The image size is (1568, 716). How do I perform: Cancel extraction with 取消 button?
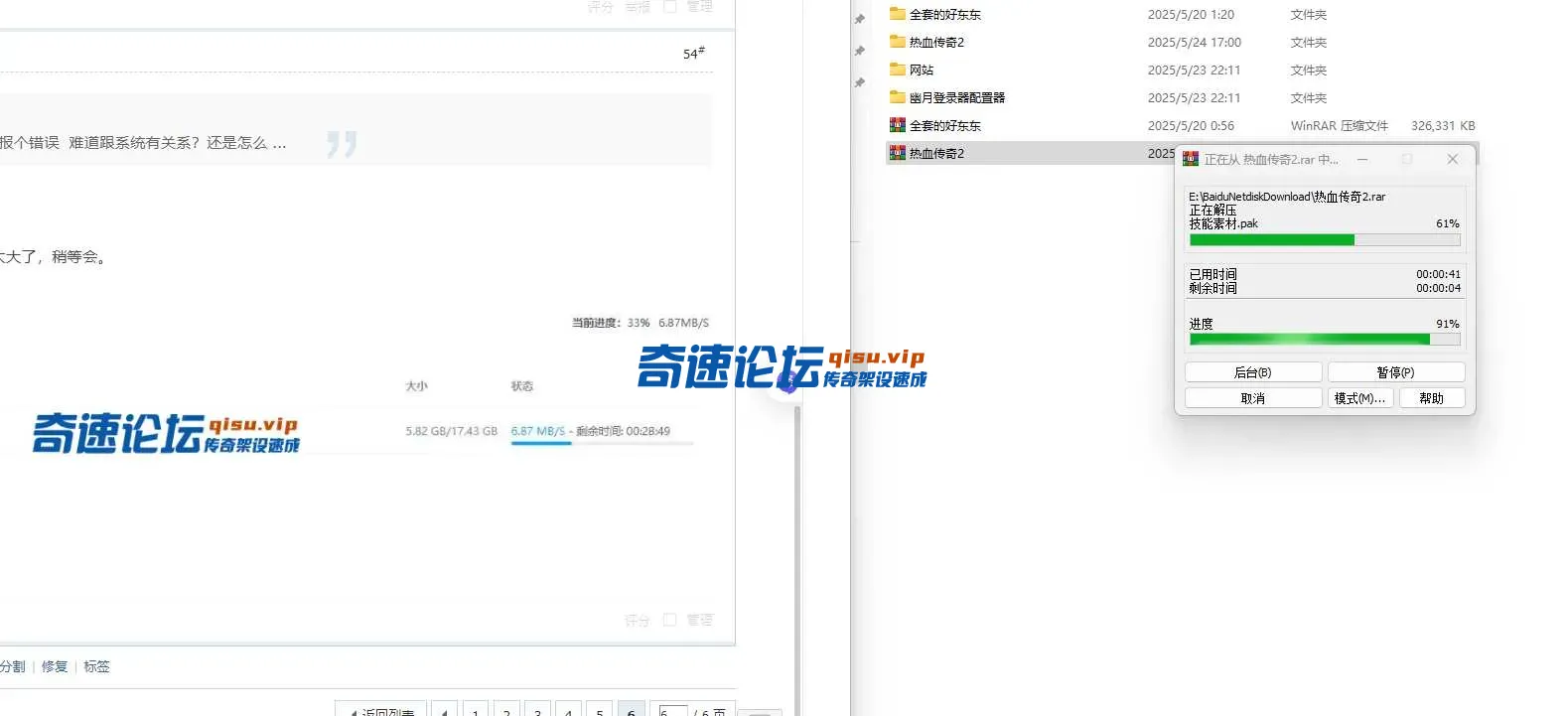tap(1253, 398)
